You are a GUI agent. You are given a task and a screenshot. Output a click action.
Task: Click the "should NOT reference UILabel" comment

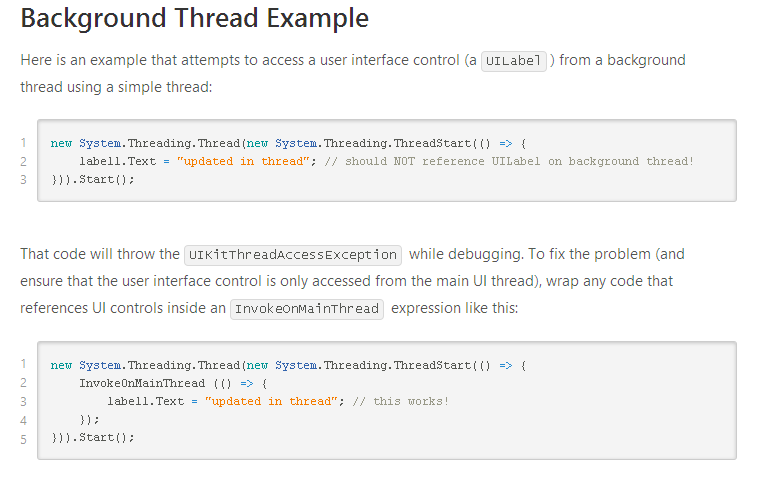519,161
